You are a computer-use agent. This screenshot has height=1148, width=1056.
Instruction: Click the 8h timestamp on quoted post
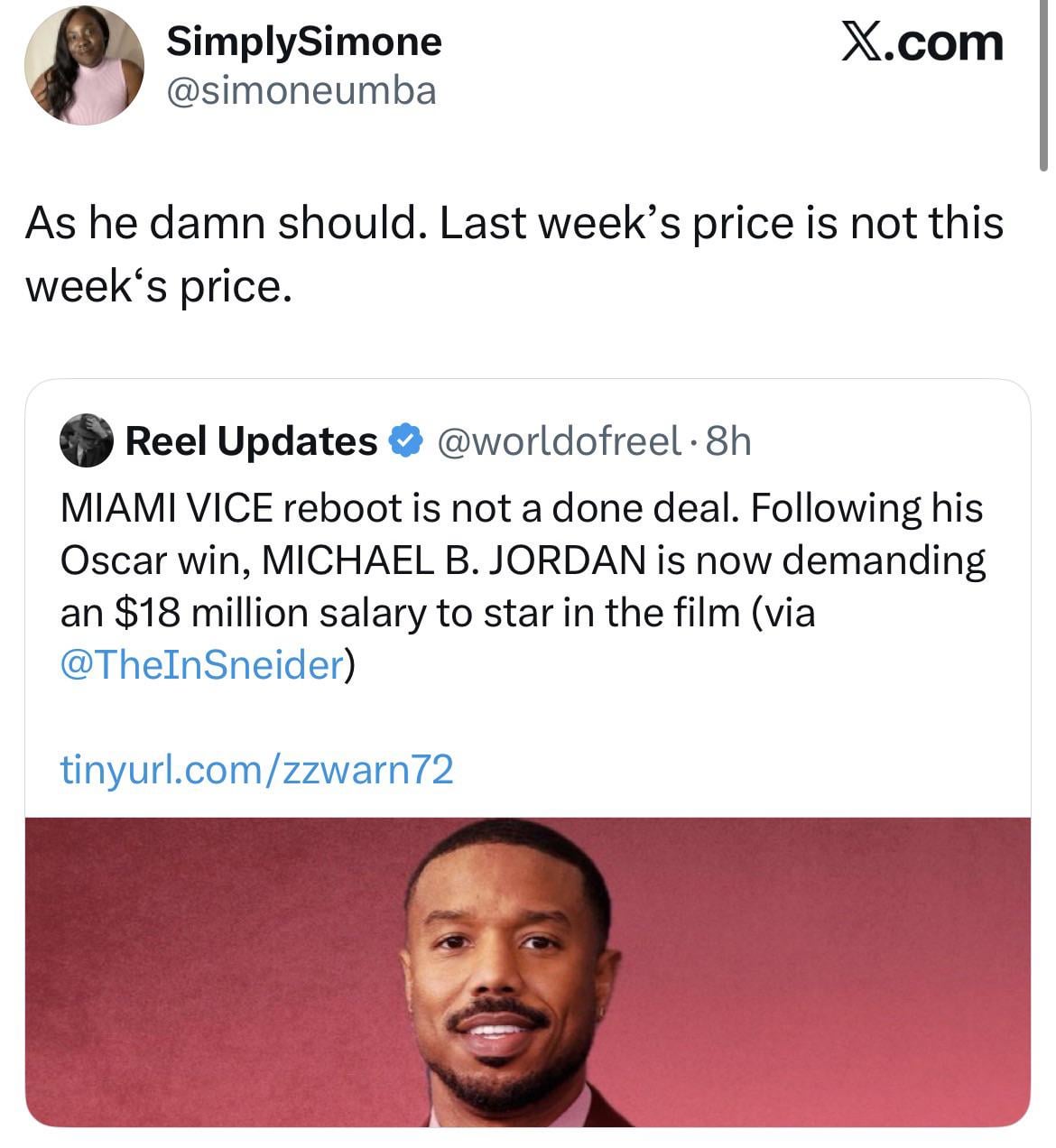tap(728, 440)
